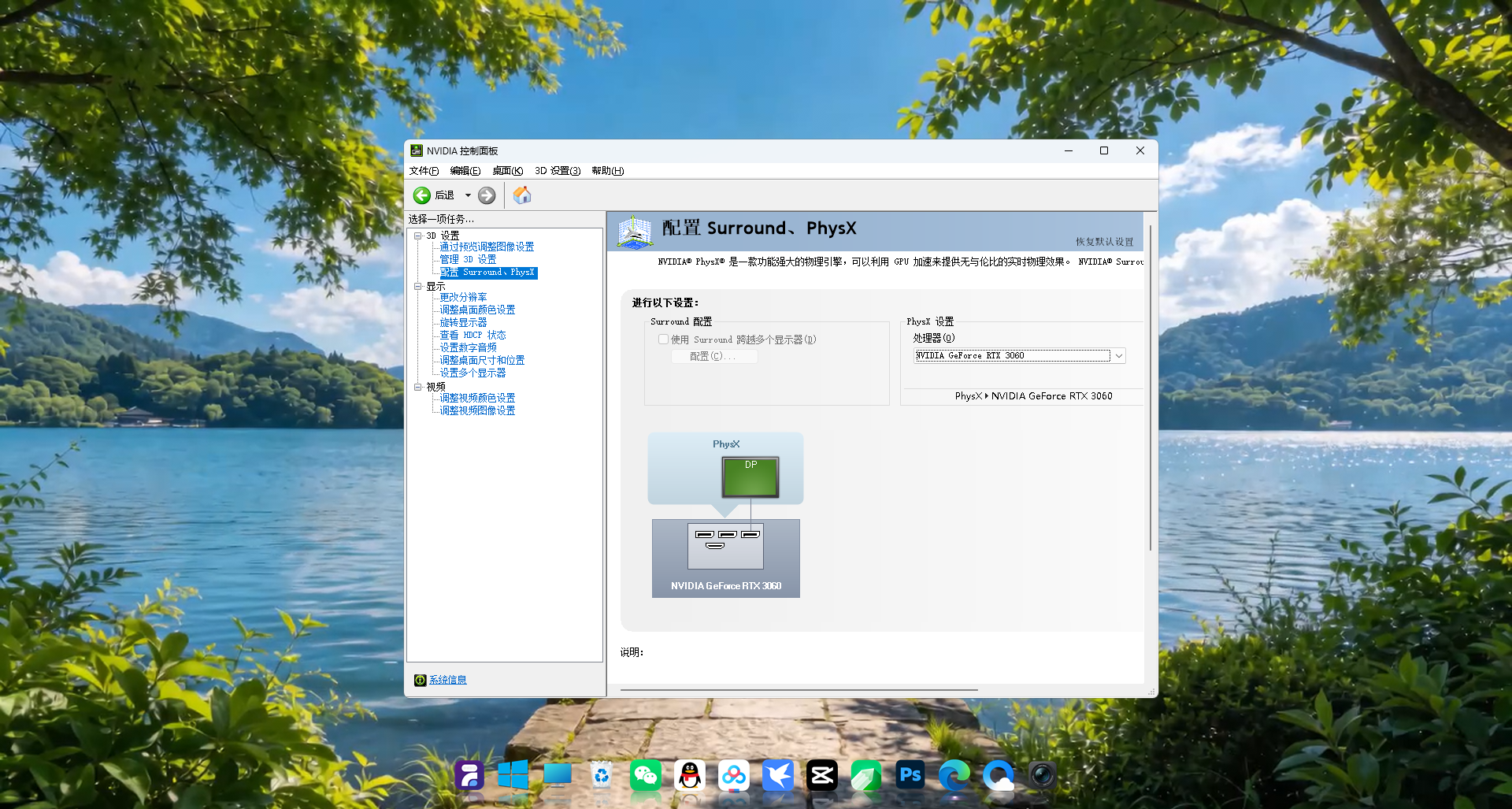The height and width of the screenshot is (809, 1512).
Task: Open 通过预览调整图像设置 in the tree
Action: (x=487, y=247)
